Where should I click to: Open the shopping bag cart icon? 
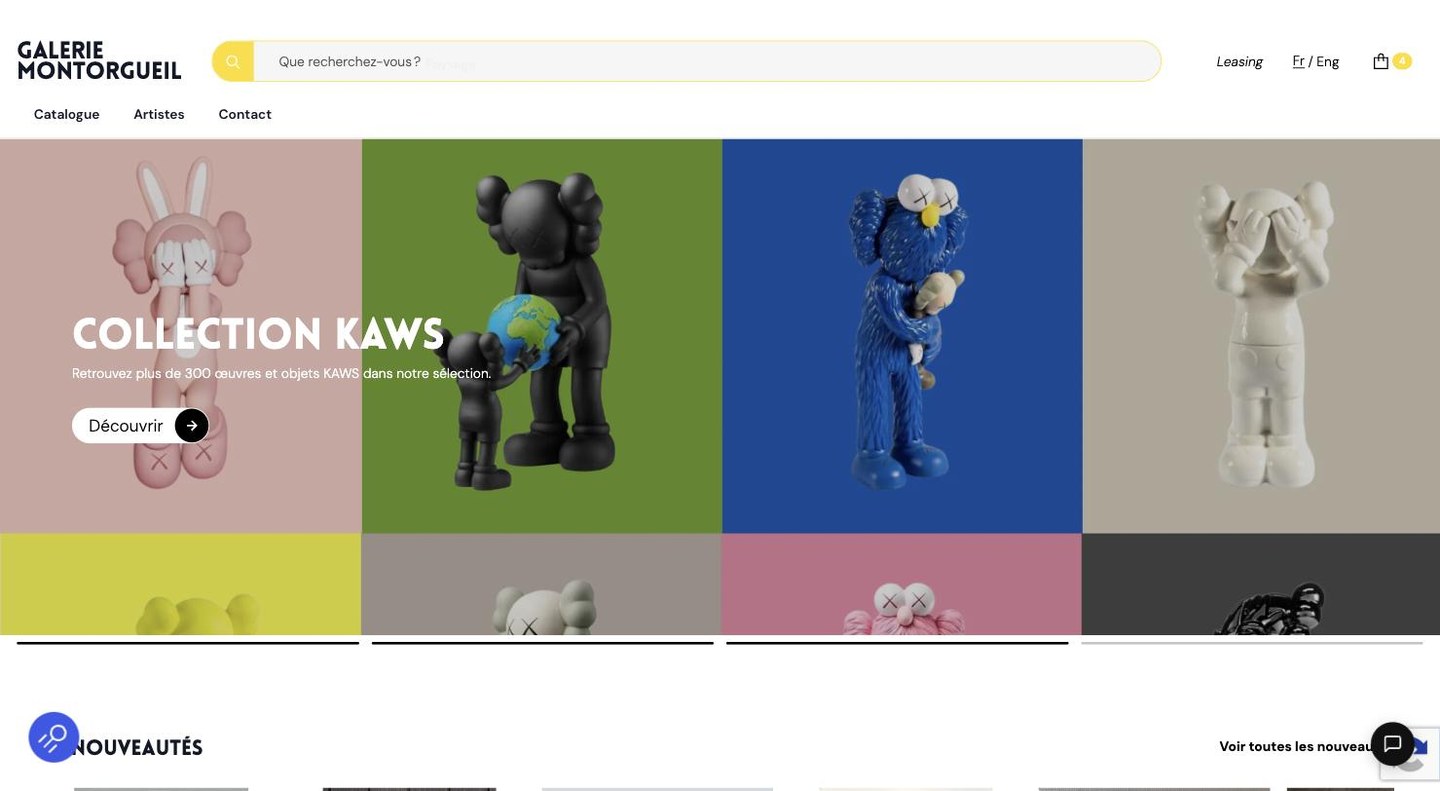[x=1381, y=61]
